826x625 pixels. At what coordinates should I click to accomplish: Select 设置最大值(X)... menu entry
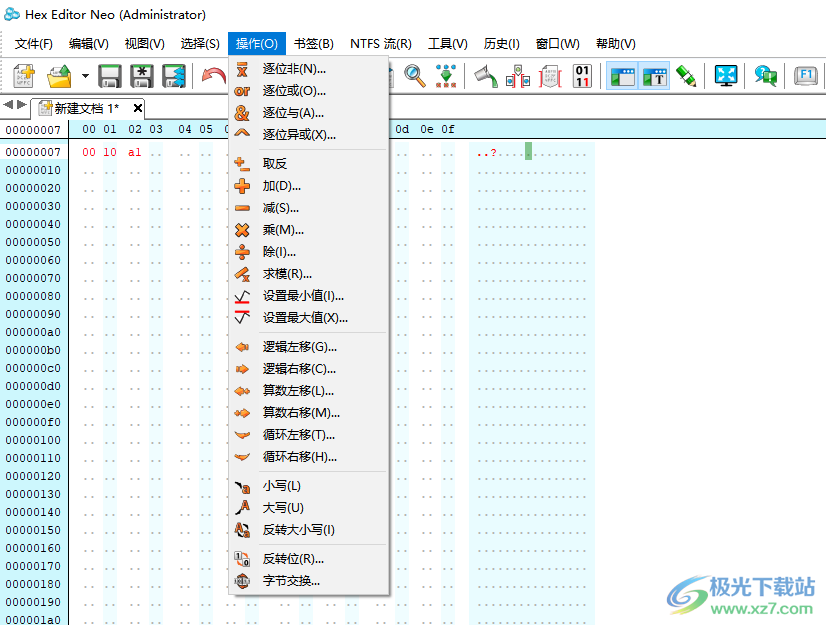point(309,318)
